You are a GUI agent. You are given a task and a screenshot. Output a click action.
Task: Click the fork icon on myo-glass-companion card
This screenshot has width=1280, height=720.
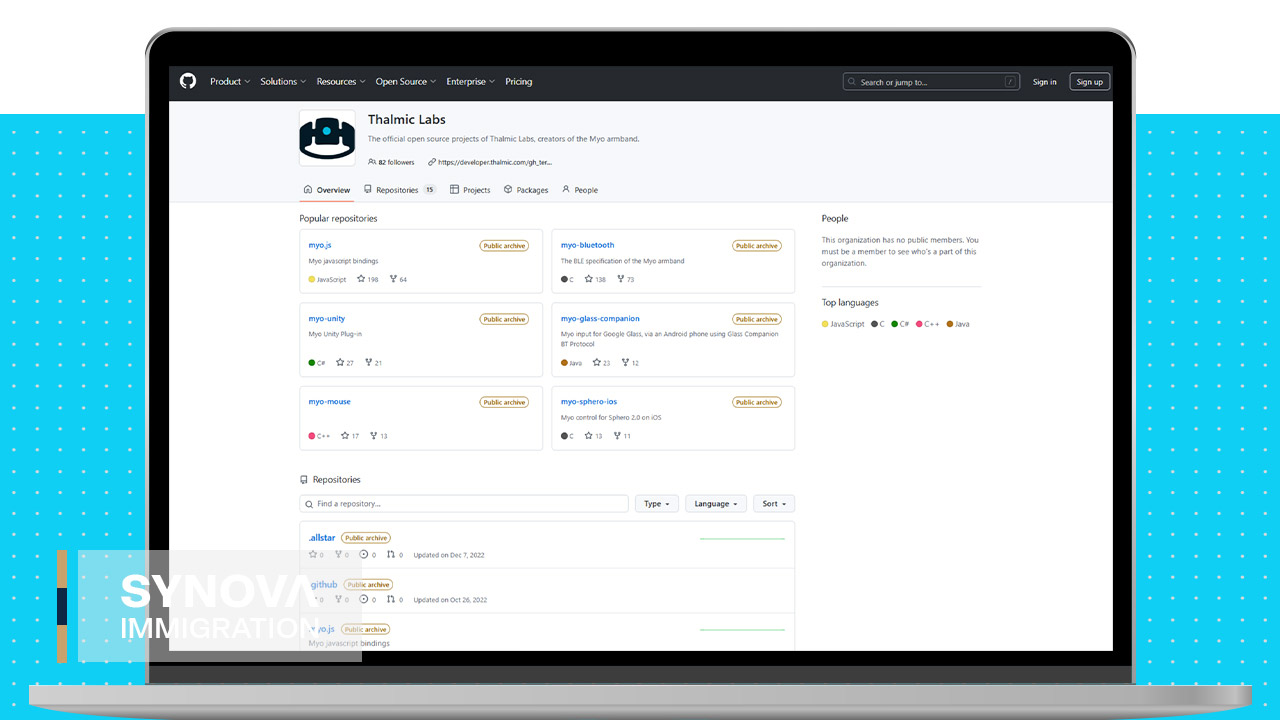(626, 362)
